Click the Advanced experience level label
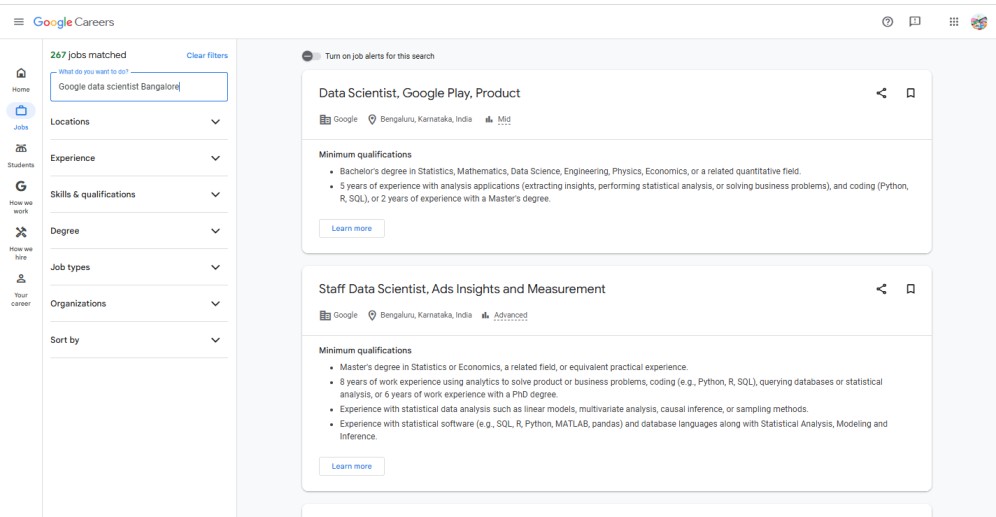The width and height of the screenshot is (996, 517). 511,315
